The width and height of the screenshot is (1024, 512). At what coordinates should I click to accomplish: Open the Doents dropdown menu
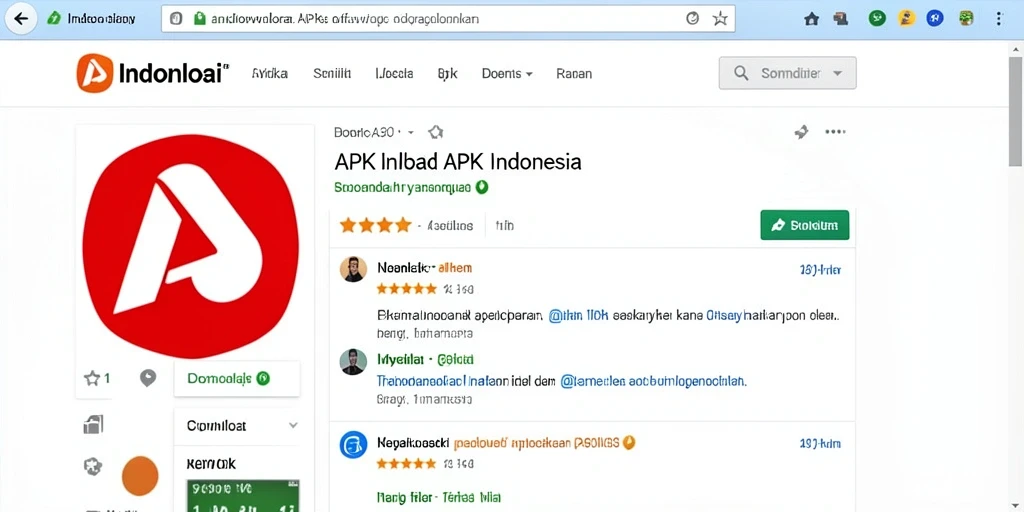pyautogui.click(x=507, y=74)
